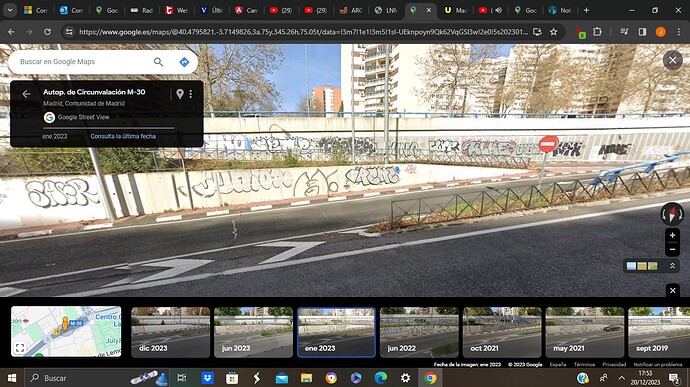Switch to the 'Últ' tab
Viewport: 690px width, 387px height.
212,10
